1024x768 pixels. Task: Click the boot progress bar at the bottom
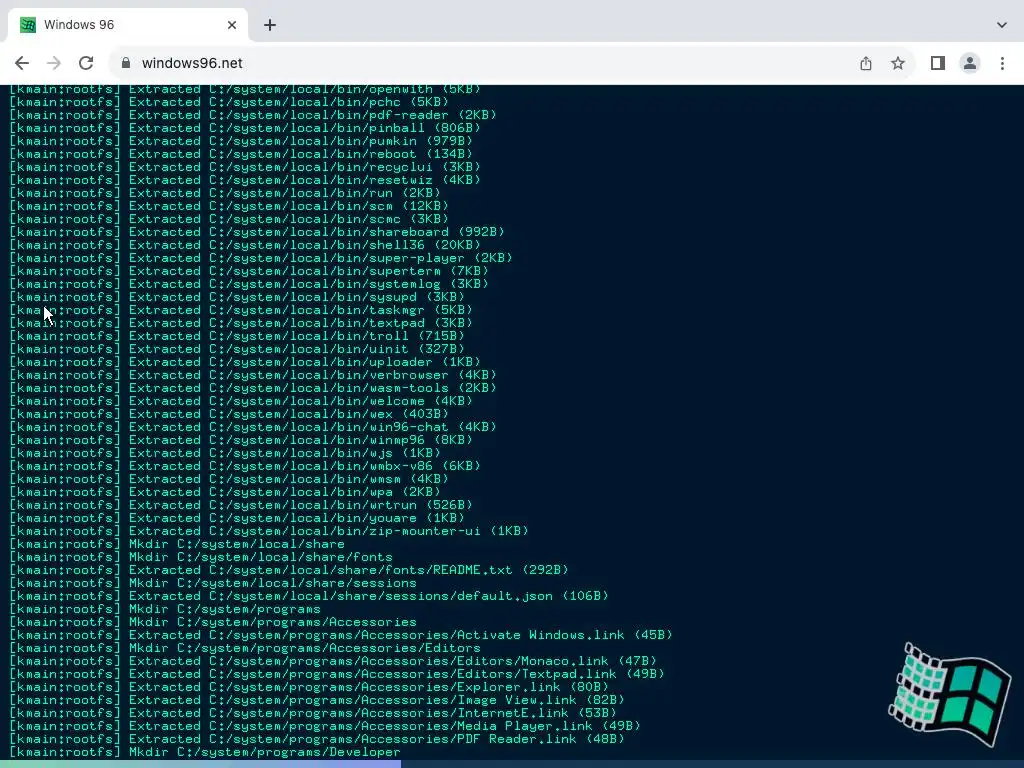pos(512,765)
